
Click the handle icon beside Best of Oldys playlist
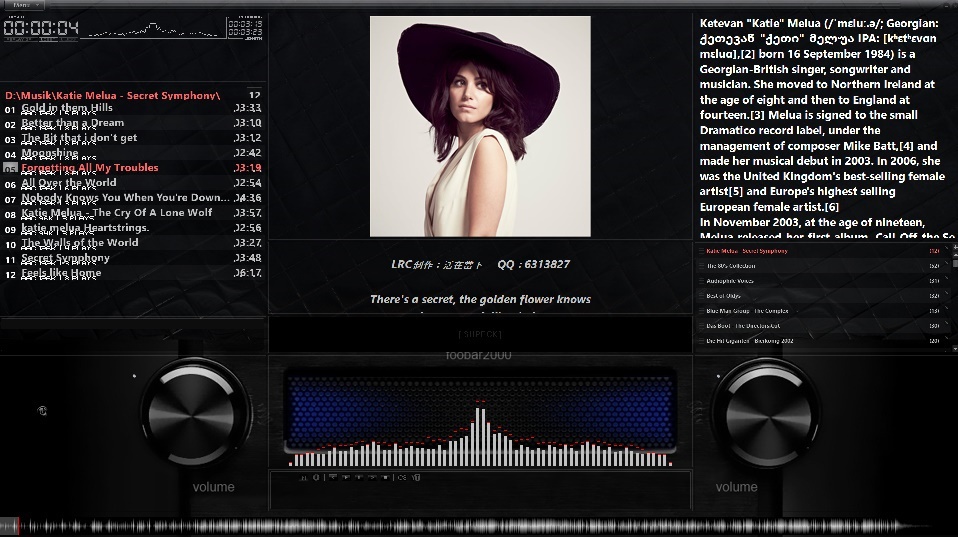pos(701,296)
